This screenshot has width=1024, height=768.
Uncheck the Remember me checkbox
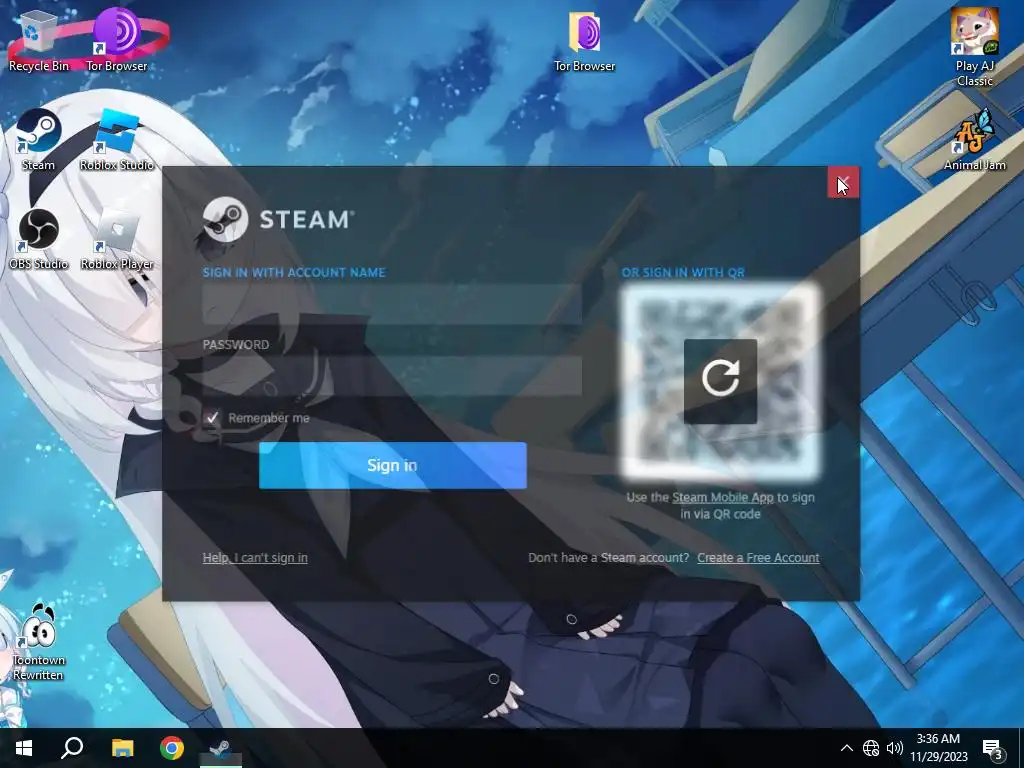point(212,418)
